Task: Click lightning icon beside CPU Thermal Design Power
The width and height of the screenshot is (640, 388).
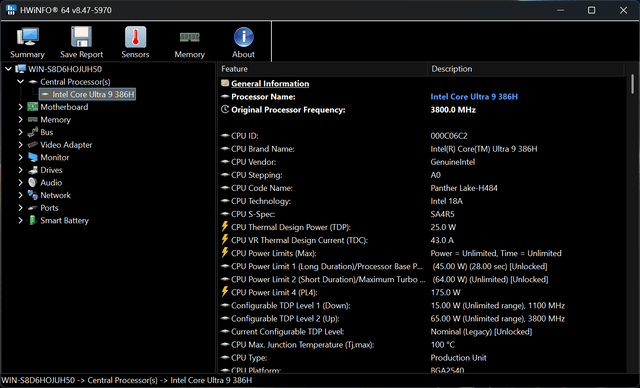Action: tap(224, 226)
